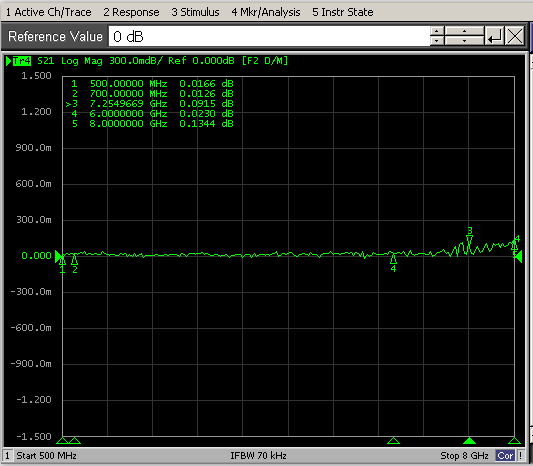Select marker 2 row at 700.00000 MHz
The width and height of the screenshot is (533, 466).
152,93
